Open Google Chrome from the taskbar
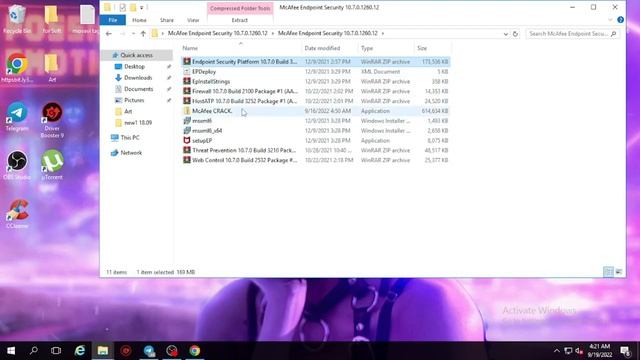Image resolution: width=640 pixels, height=360 pixels. tap(195, 351)
